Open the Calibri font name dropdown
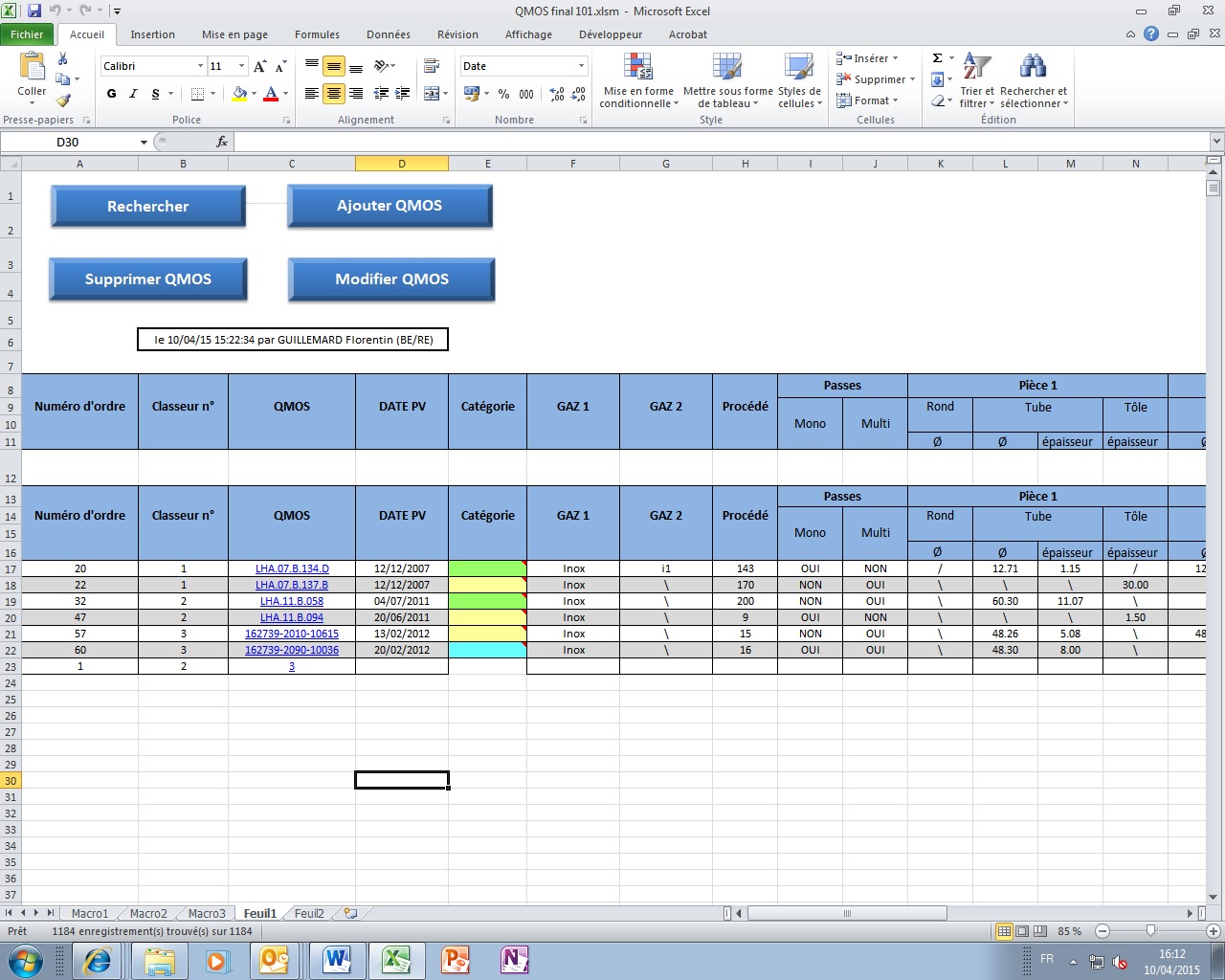This screenshot has width=1225, height=980. tap(200, 66)
